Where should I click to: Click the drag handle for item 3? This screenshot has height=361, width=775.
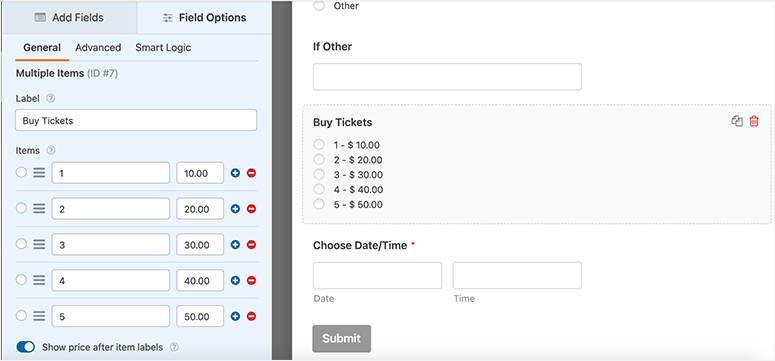40,245
